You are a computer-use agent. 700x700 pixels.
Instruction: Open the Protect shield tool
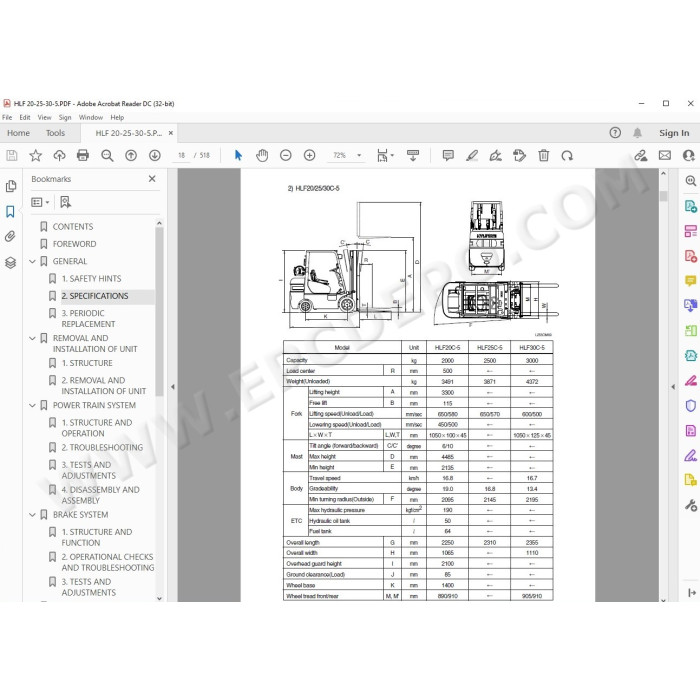[x=690, y=405]
